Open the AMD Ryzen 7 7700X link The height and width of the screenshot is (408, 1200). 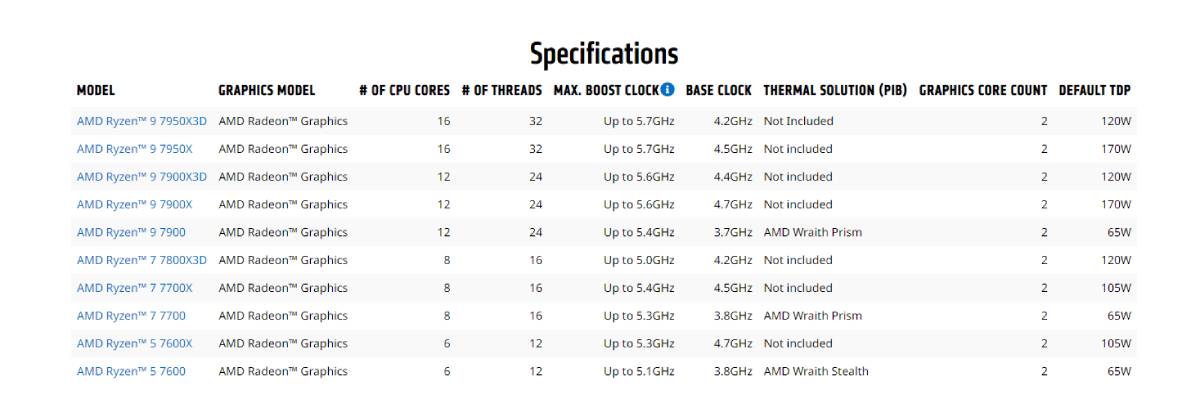coord(135,289)
